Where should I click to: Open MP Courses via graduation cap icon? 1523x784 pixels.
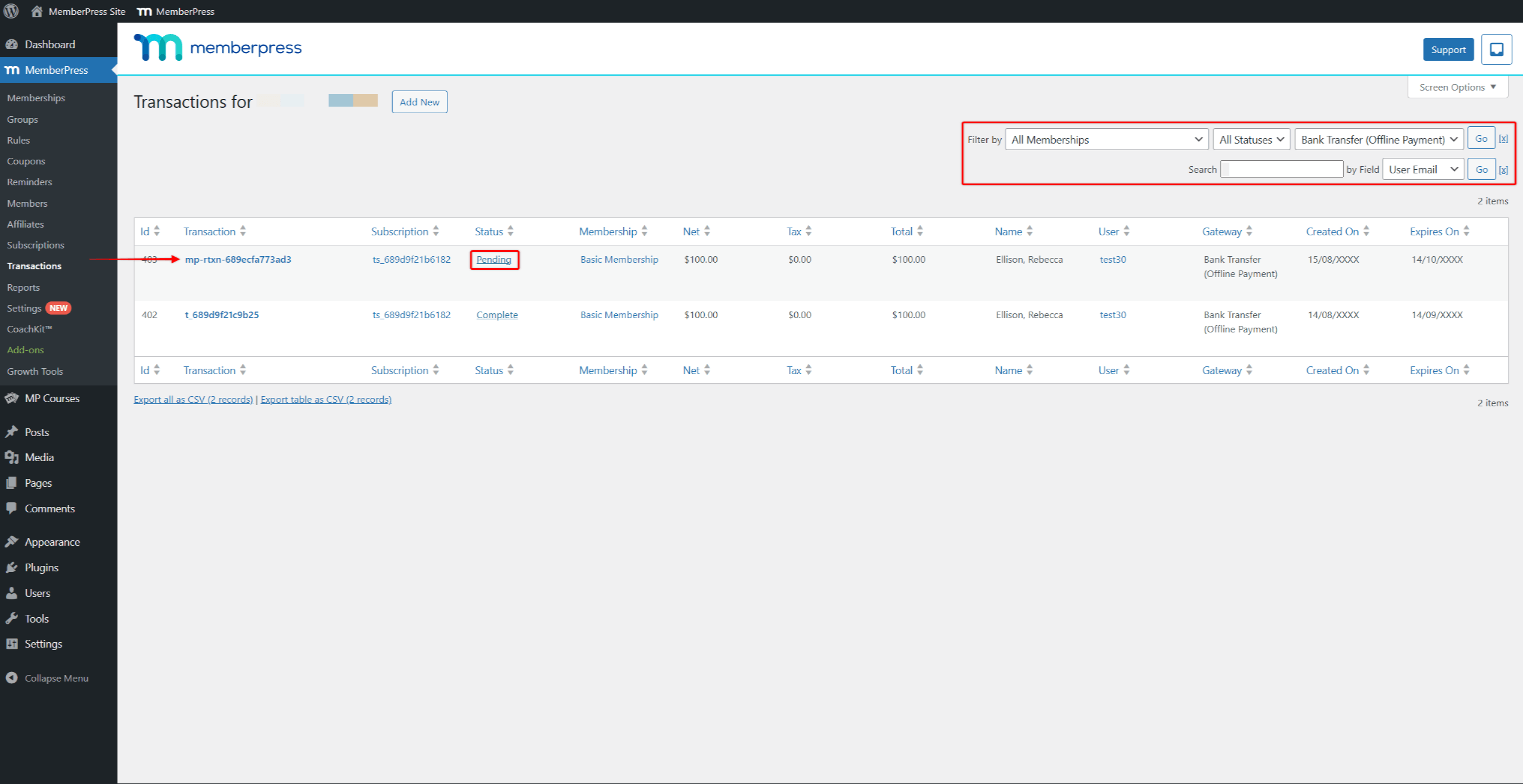coord(11,399)
